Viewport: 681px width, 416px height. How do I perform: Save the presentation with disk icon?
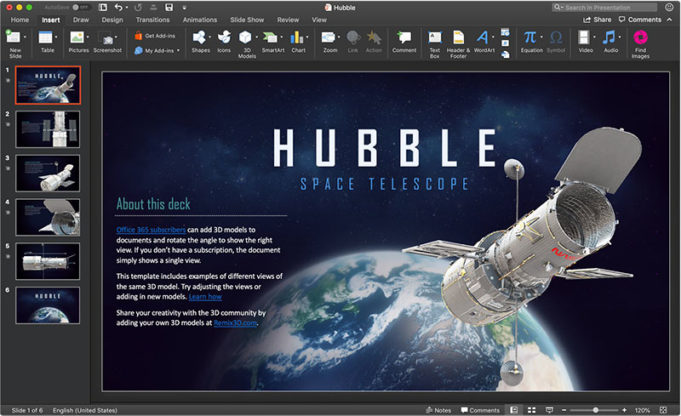pos(169,7)
